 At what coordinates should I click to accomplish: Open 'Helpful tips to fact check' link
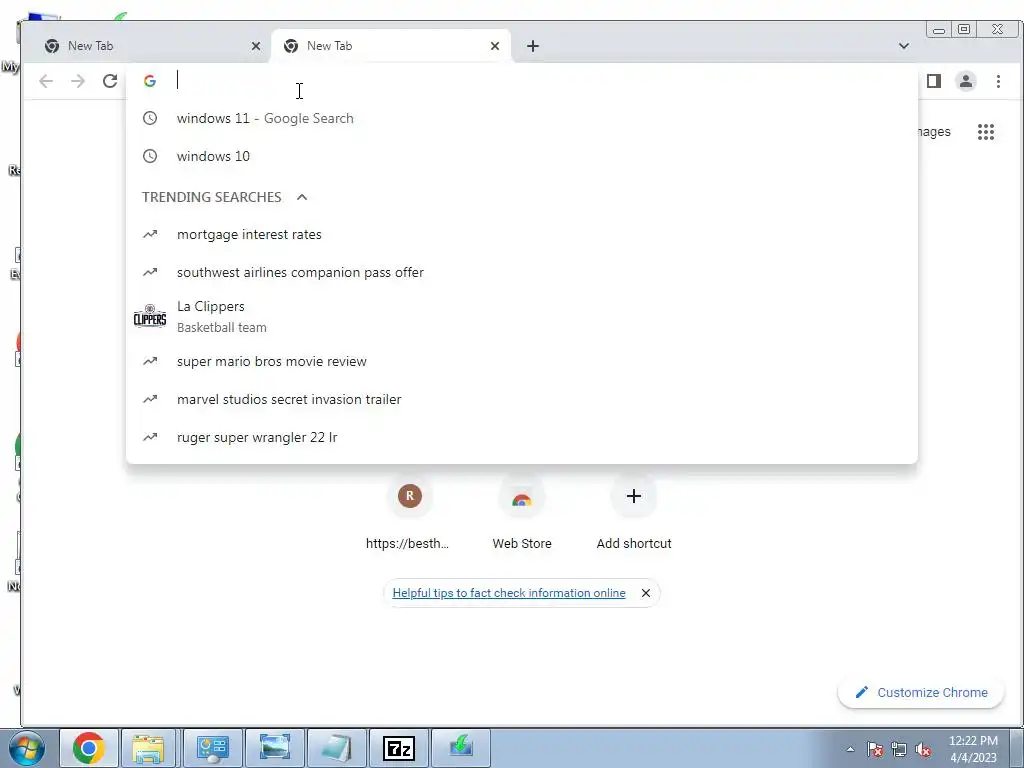click(509, 593)
